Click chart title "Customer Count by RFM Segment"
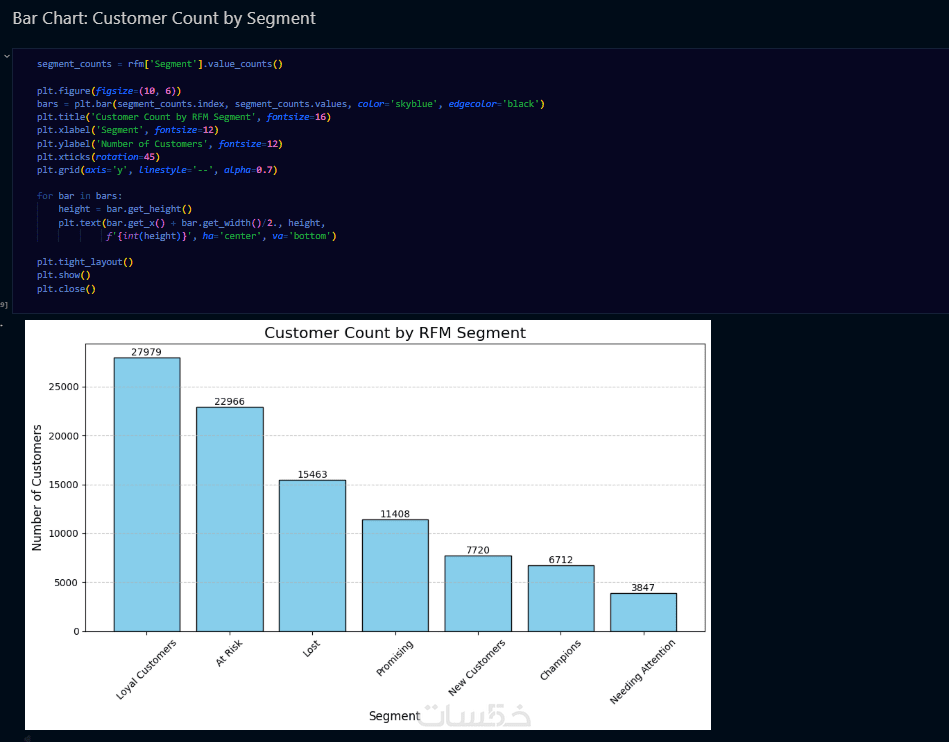 pyautogui.click(x=395, y=333)
